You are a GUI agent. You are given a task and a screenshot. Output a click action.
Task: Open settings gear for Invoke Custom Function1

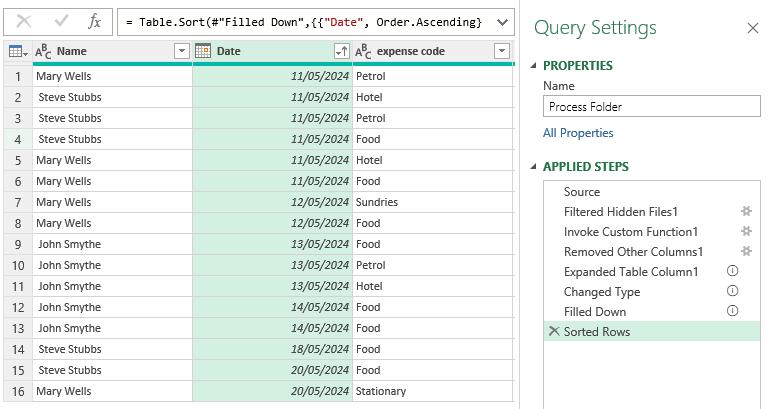(746, 231)
